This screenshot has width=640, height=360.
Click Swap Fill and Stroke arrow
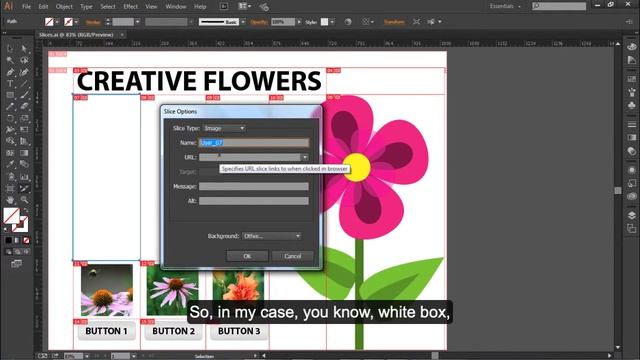click(26, 211)
